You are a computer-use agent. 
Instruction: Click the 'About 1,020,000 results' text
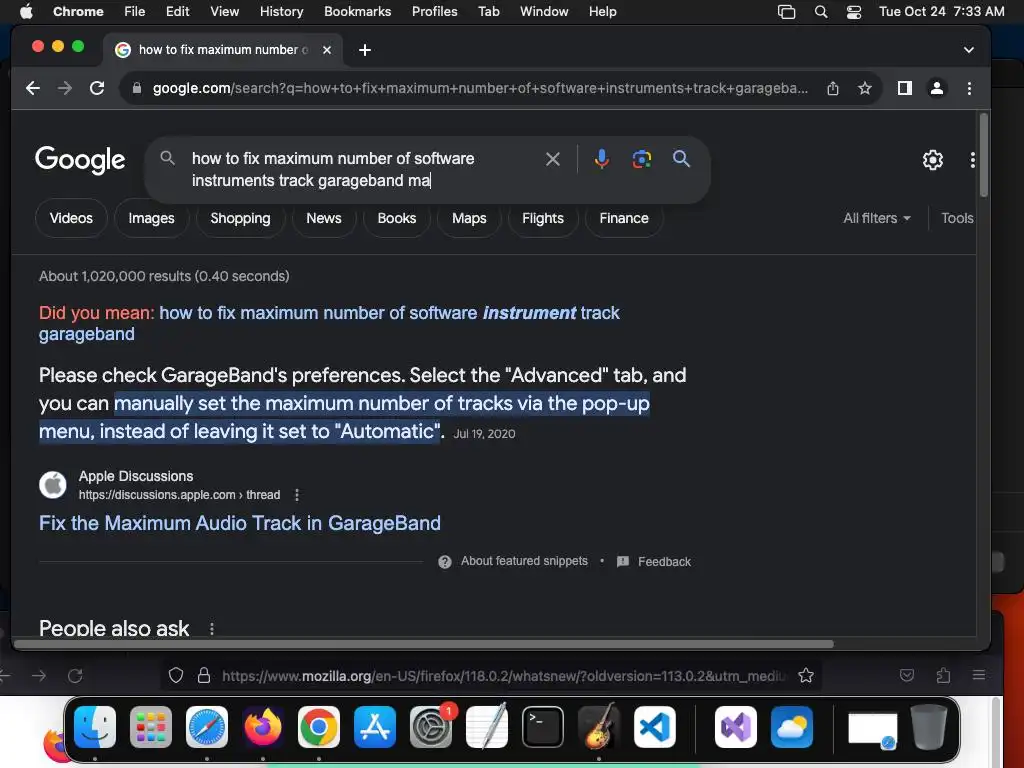tap(164, 276)
